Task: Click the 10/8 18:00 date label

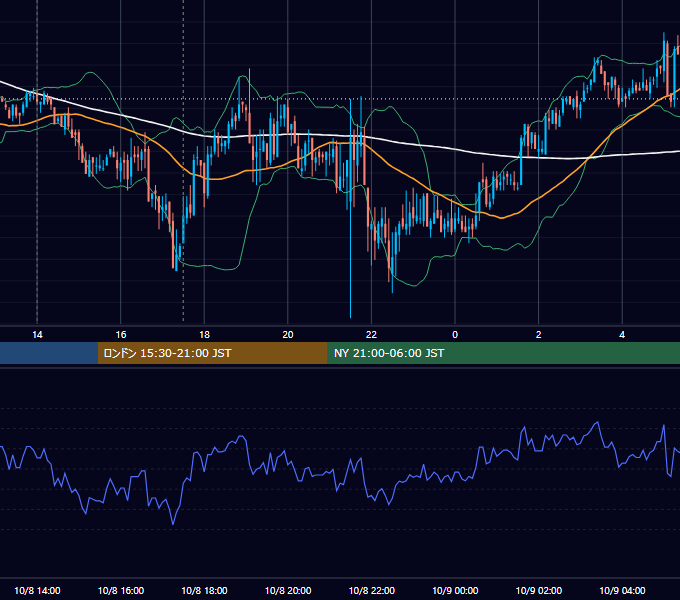Action: click(x=204, y=590)
